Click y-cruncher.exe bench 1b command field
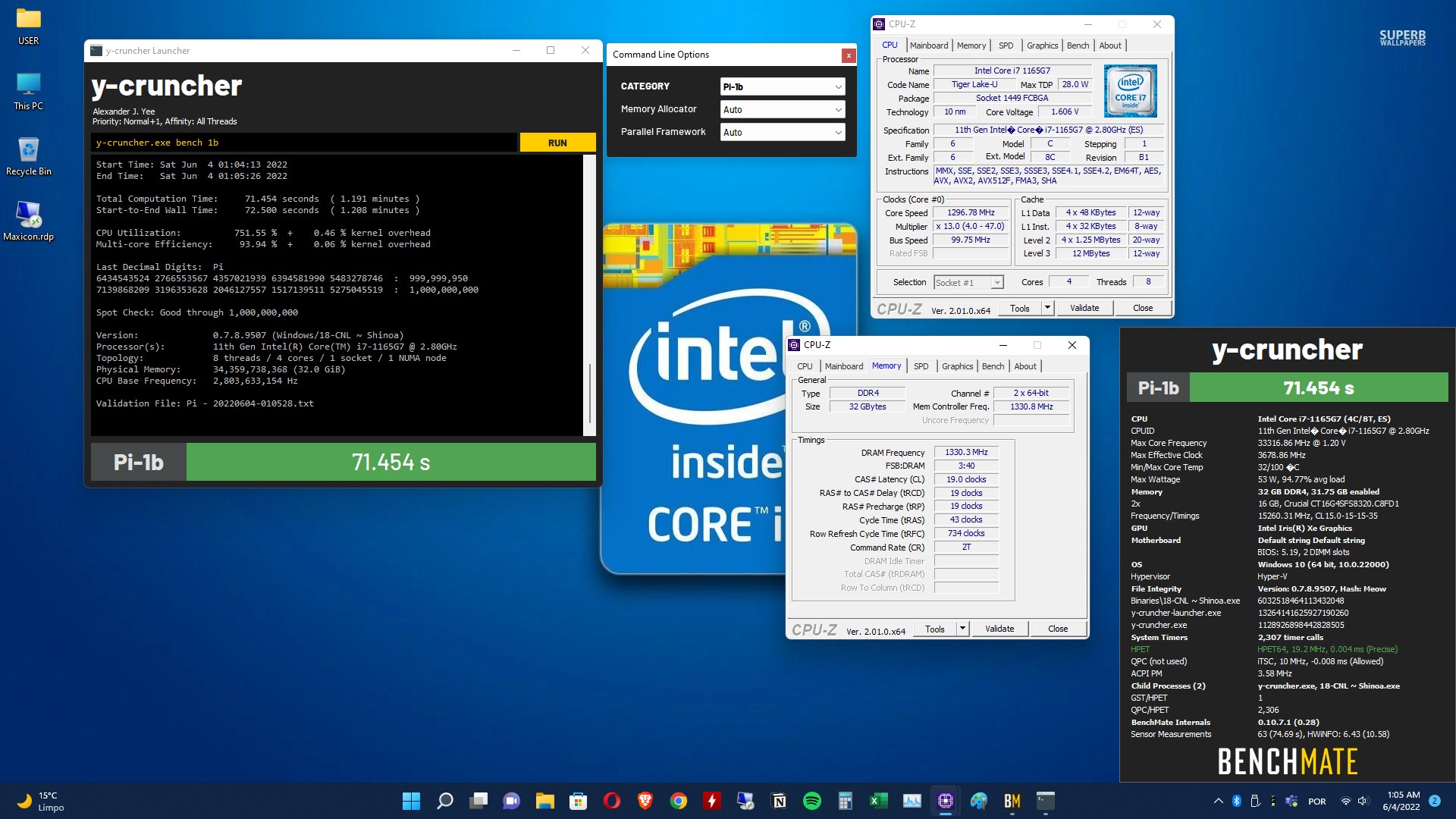1456x819 pixels. (x=305, y=143)
